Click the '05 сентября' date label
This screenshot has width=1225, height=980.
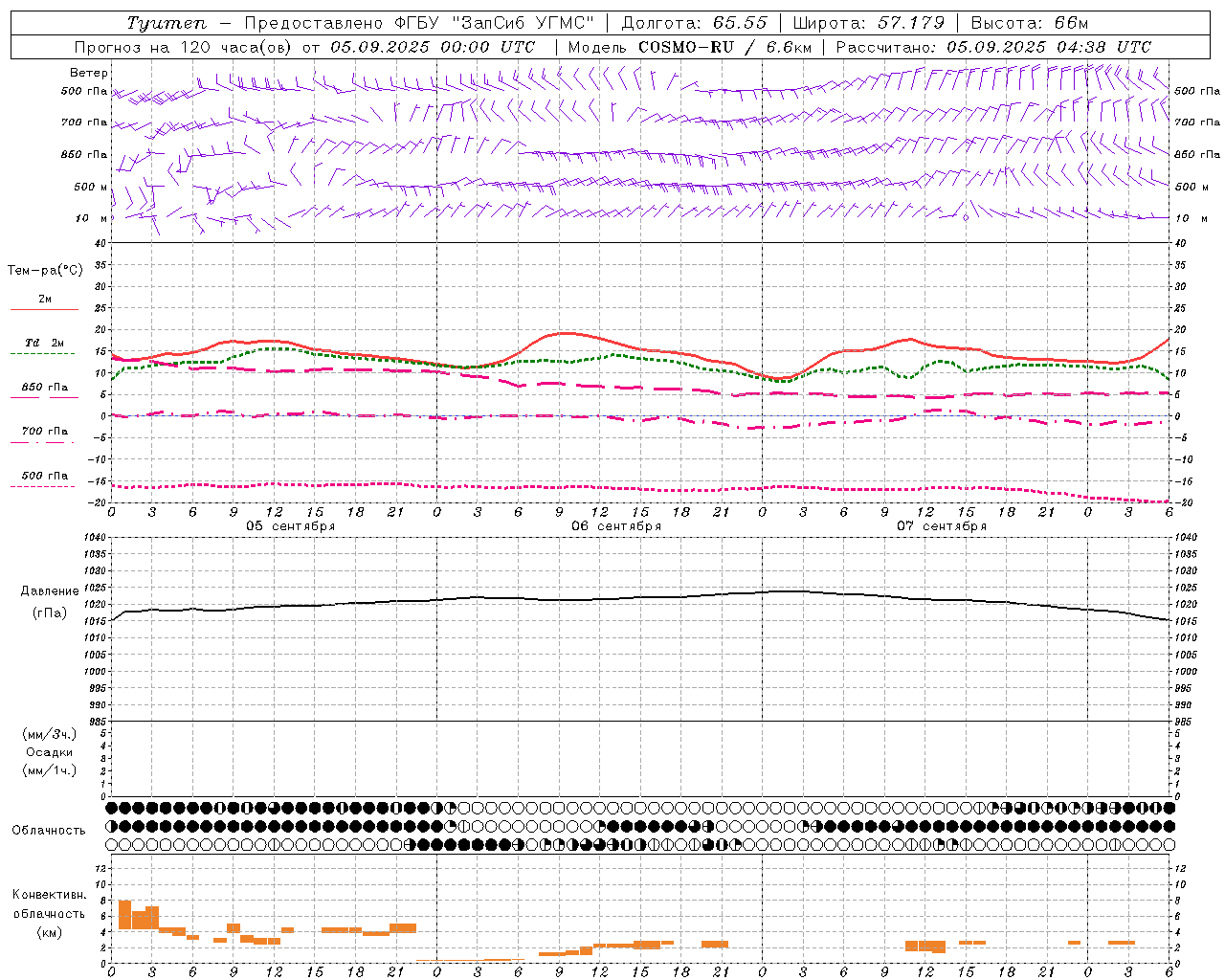pyautogui.click(x=290, y=526)
